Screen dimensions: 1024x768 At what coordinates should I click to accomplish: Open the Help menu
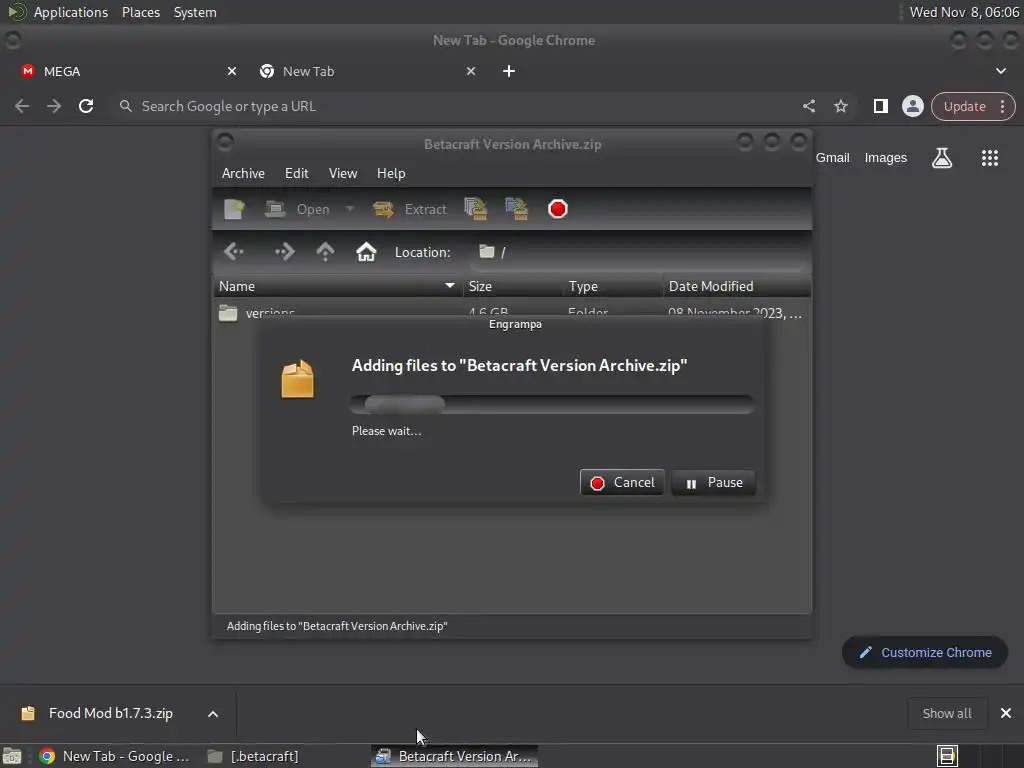coord(391,173)
